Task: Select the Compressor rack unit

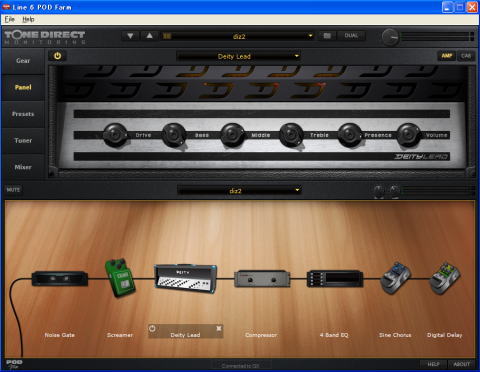Action: (262, 279)
